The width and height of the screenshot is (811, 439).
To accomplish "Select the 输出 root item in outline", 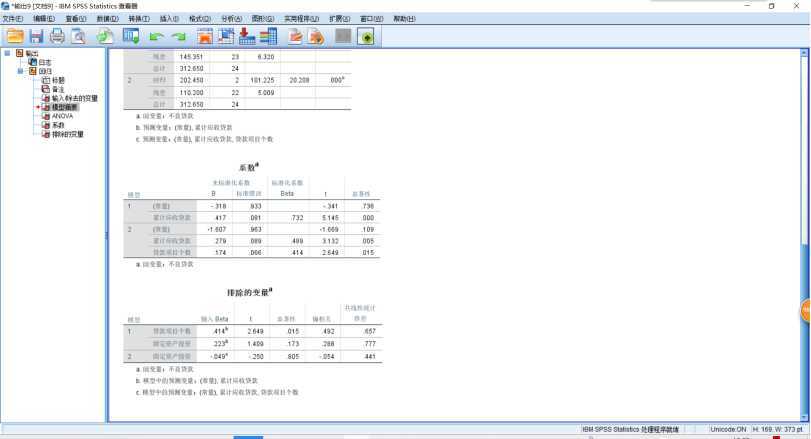I will click(x=32, y=53).
